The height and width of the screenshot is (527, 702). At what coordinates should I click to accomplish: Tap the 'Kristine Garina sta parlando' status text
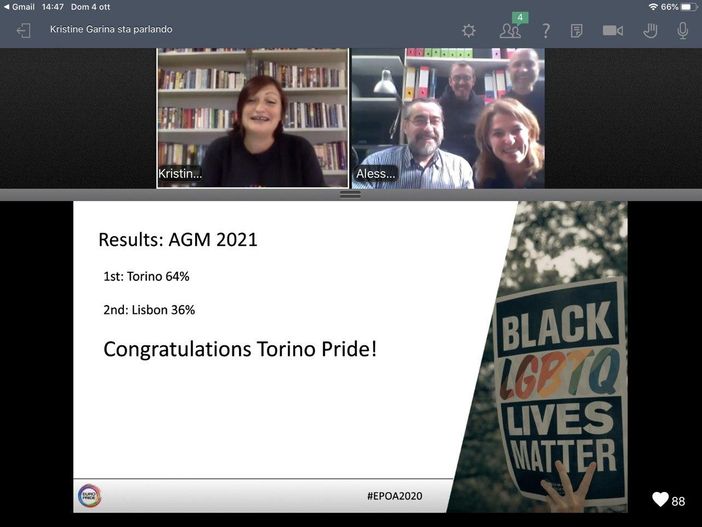[111, 30]
